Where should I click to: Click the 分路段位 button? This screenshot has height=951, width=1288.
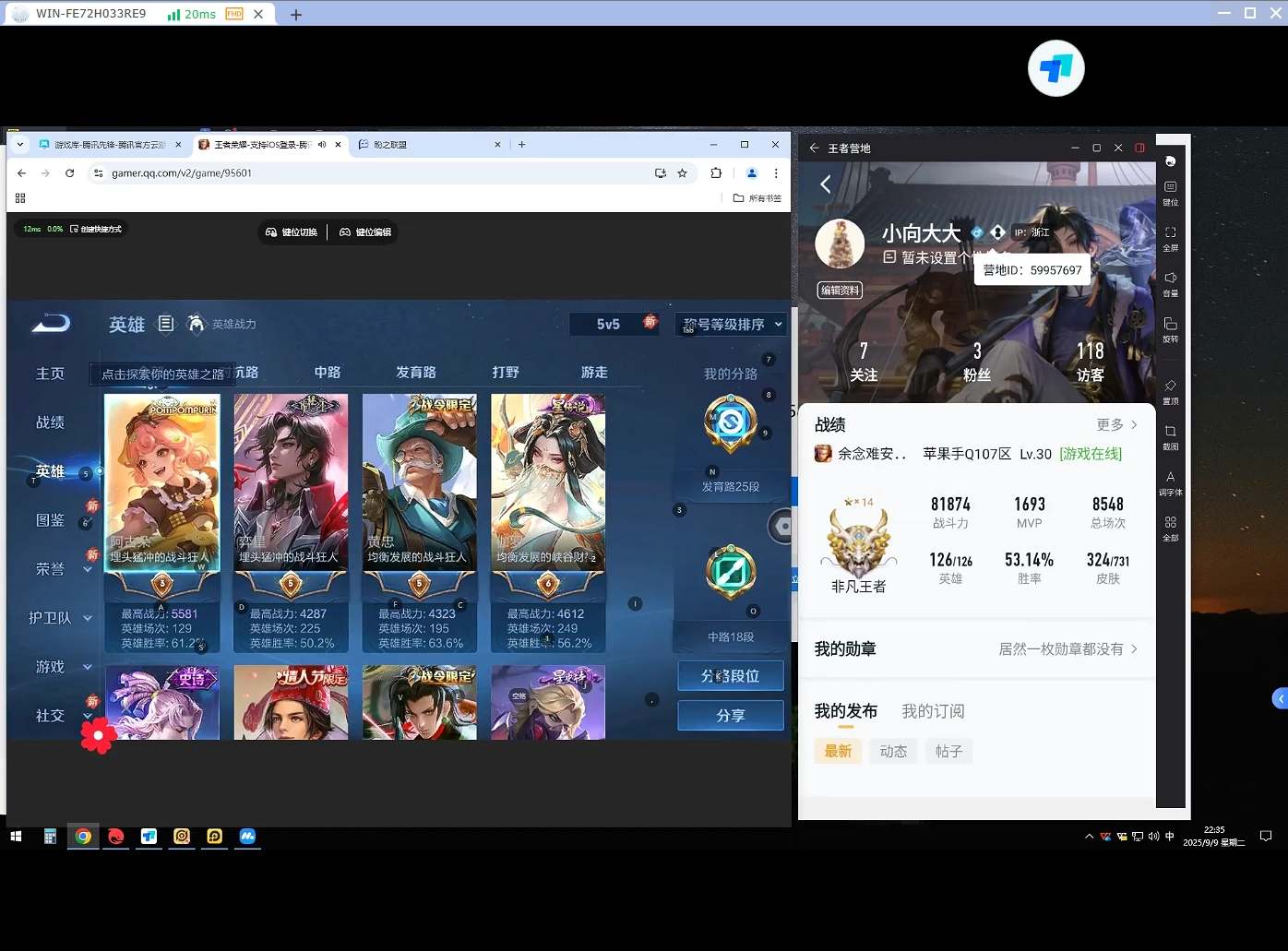[731, 676]
